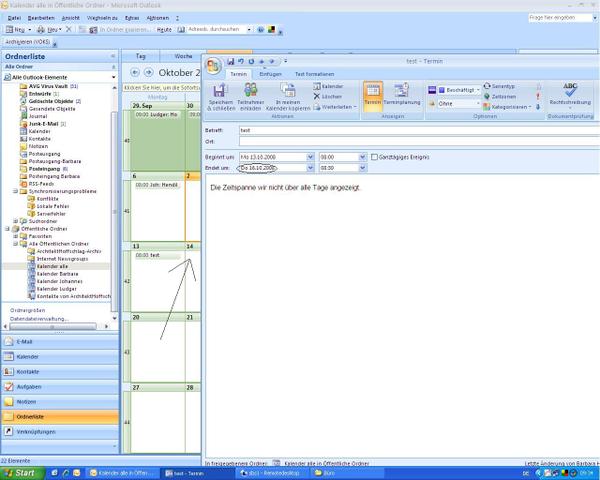Click Adressbuch durchsuchen search box

tap(217, 29)
